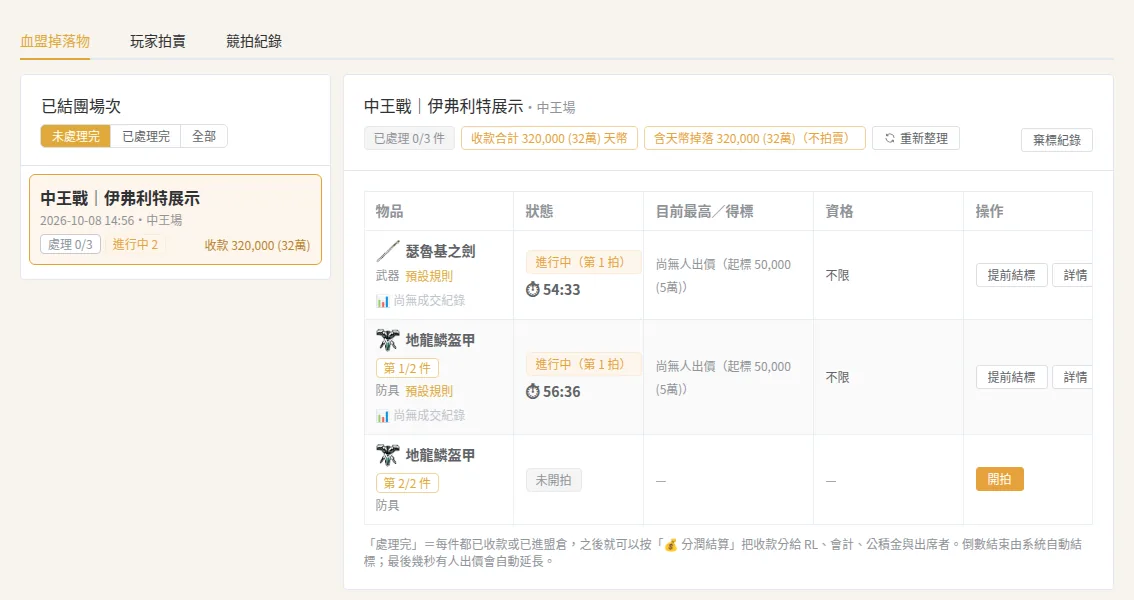Click the 收款合計 320,000 (32萬) 天幣 badge
Viewport: 1134px width, 600px height.
[549, 138]
